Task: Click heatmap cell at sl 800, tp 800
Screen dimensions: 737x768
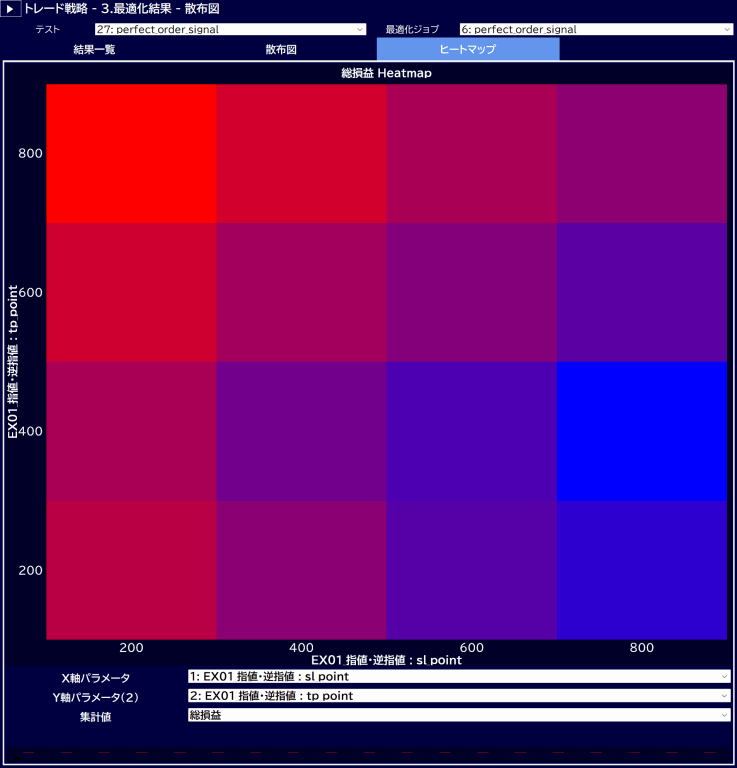Action: pos(642,154)
